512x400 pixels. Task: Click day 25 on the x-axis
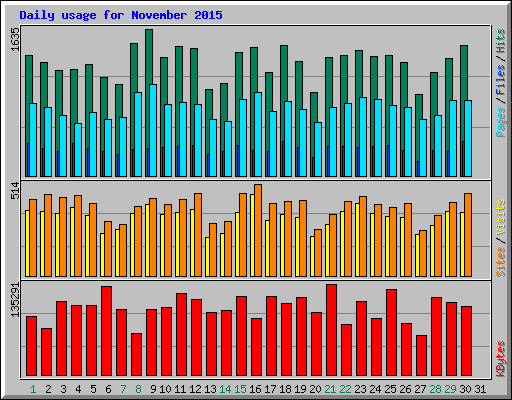click(390, 389)
